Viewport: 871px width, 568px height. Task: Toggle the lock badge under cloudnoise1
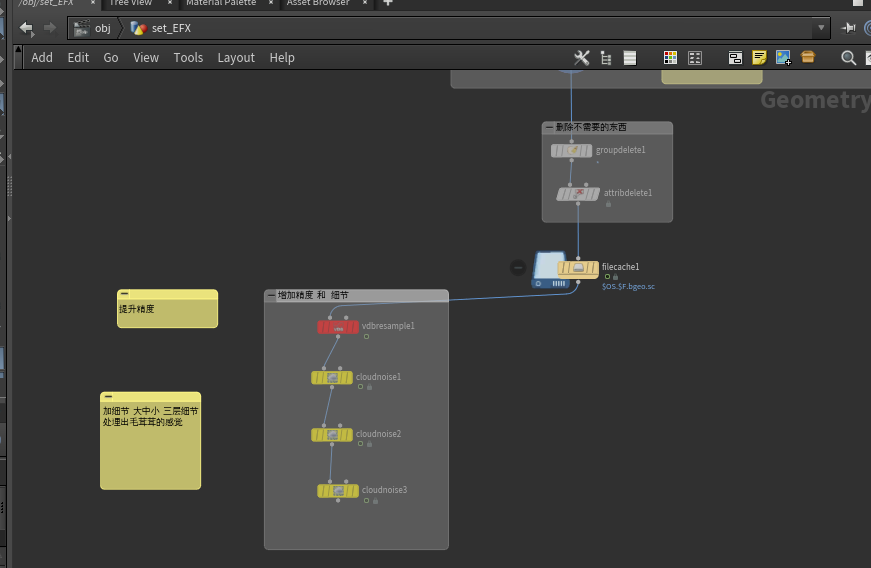369,387
